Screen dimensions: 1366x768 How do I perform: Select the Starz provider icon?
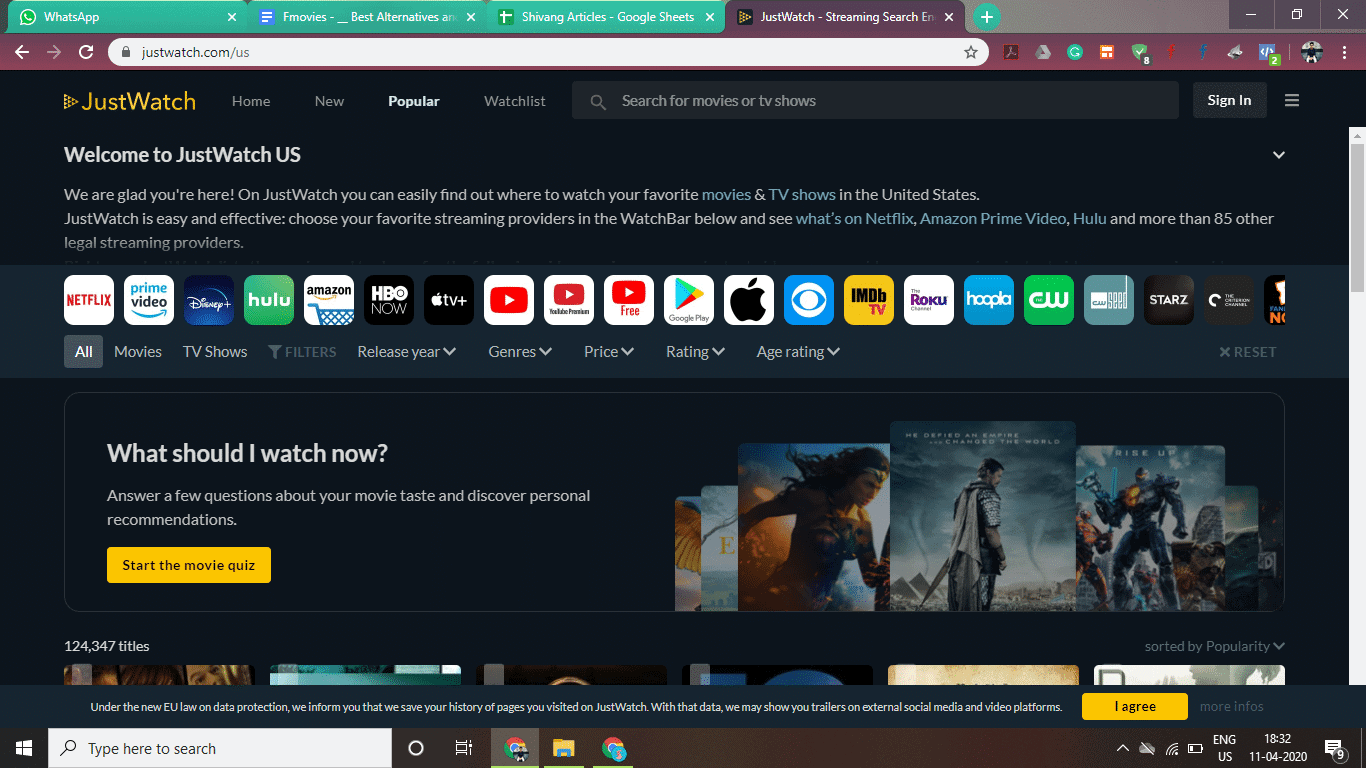click(1169, 300)
